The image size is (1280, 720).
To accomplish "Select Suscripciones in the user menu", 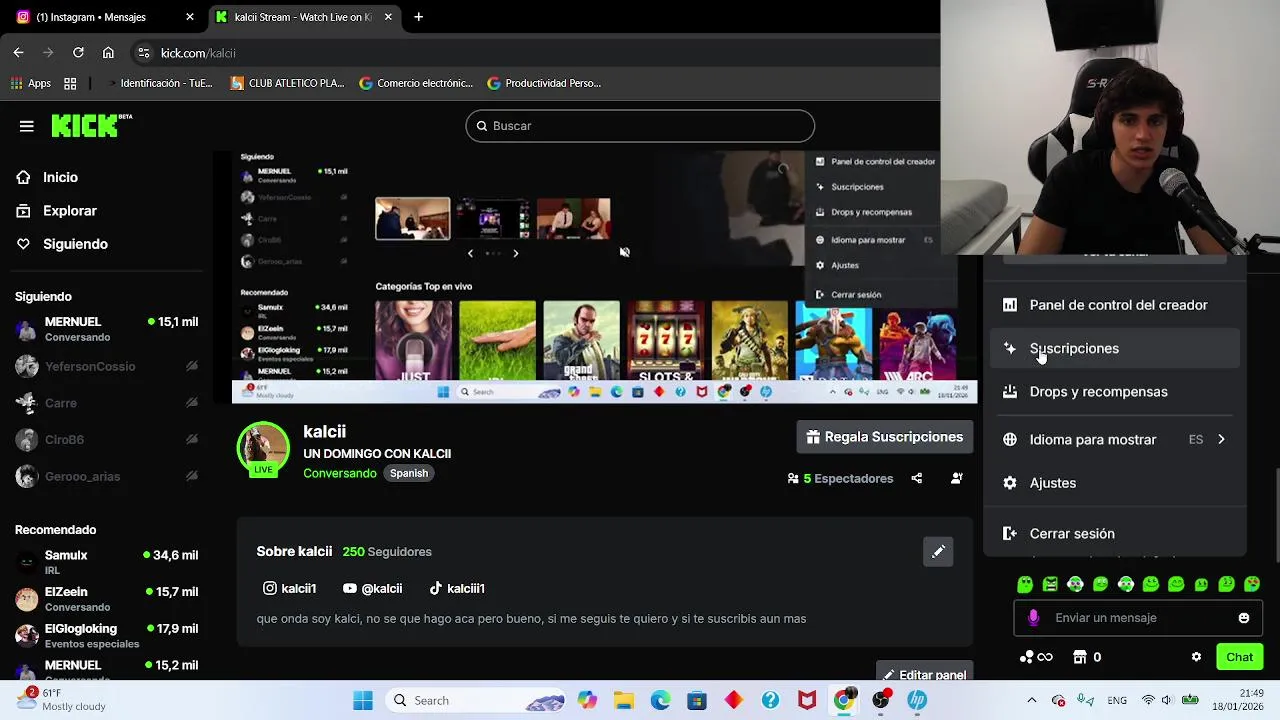I will [x=1116, y=348].
